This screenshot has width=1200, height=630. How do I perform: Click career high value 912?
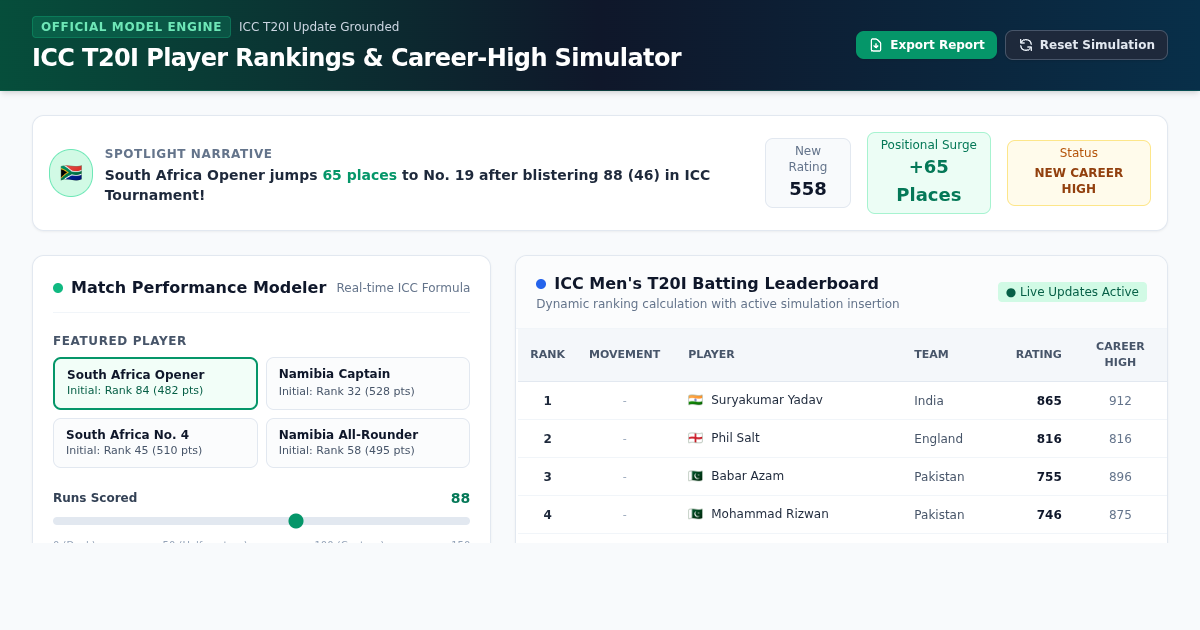point(1120,401)
